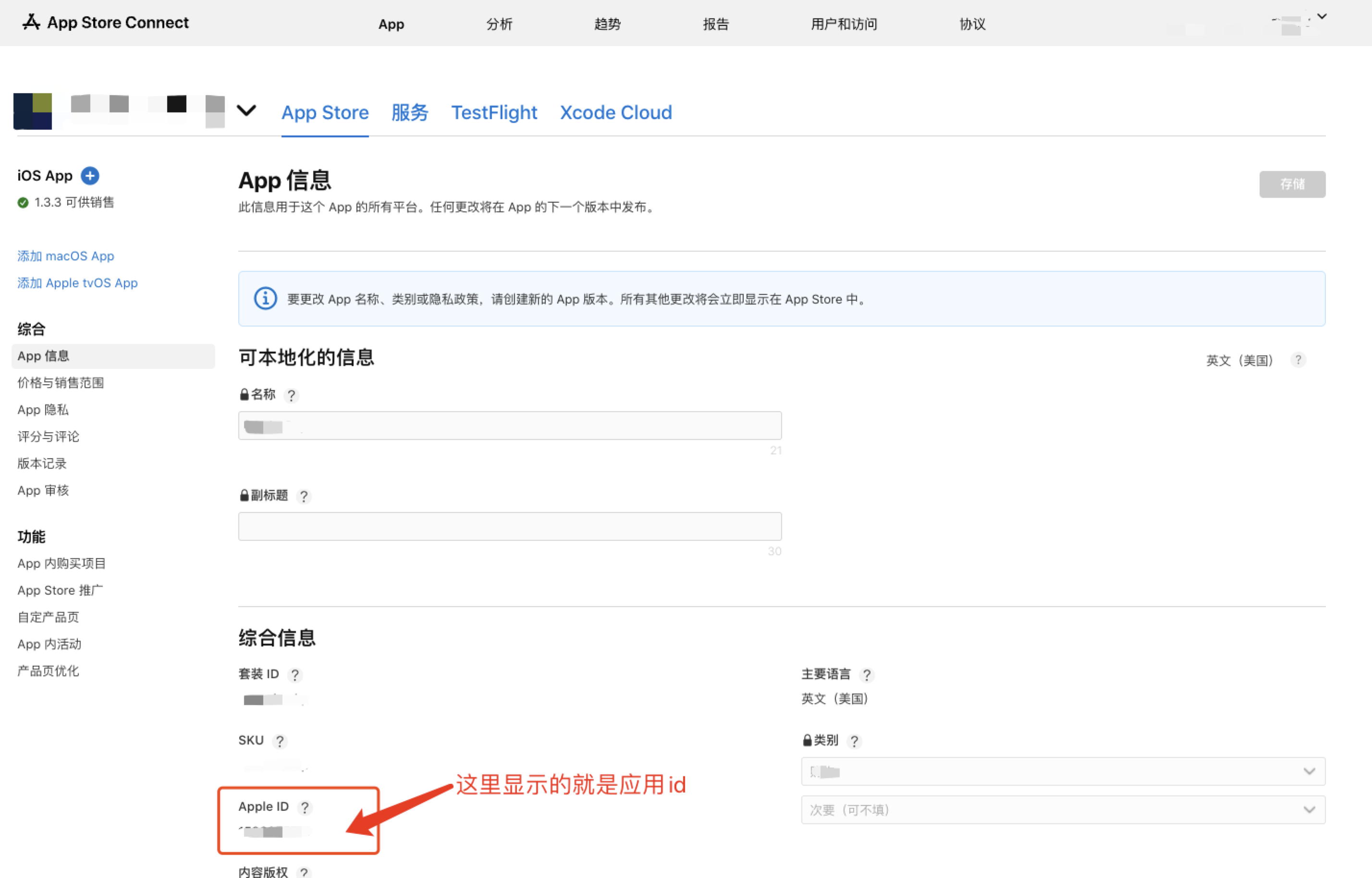Open 价格与销售范围 in sidebar

click(x=61, y=382)
